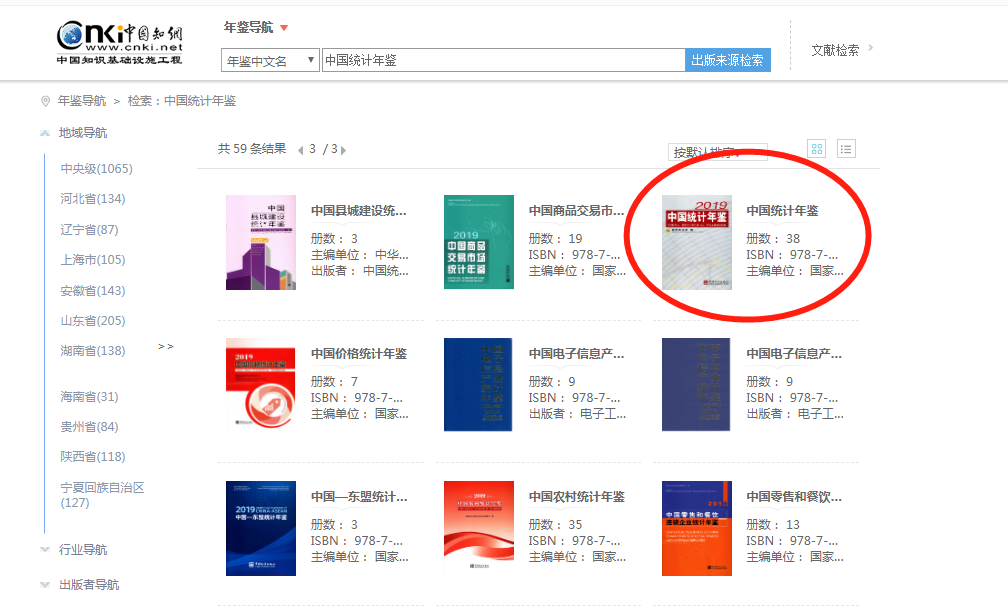The height and width of the screenshot is (610, 1008).
Task: Filter by 河北省(134)
Action: pos(93,199)
